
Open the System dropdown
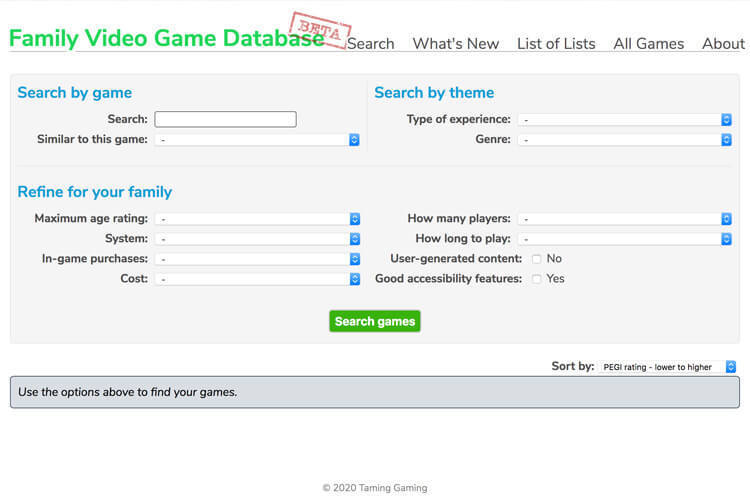tap(257, 239)
